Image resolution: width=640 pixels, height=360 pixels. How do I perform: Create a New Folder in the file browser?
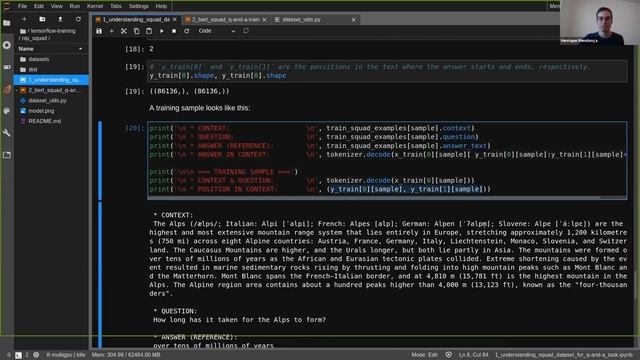coord(42,19)
